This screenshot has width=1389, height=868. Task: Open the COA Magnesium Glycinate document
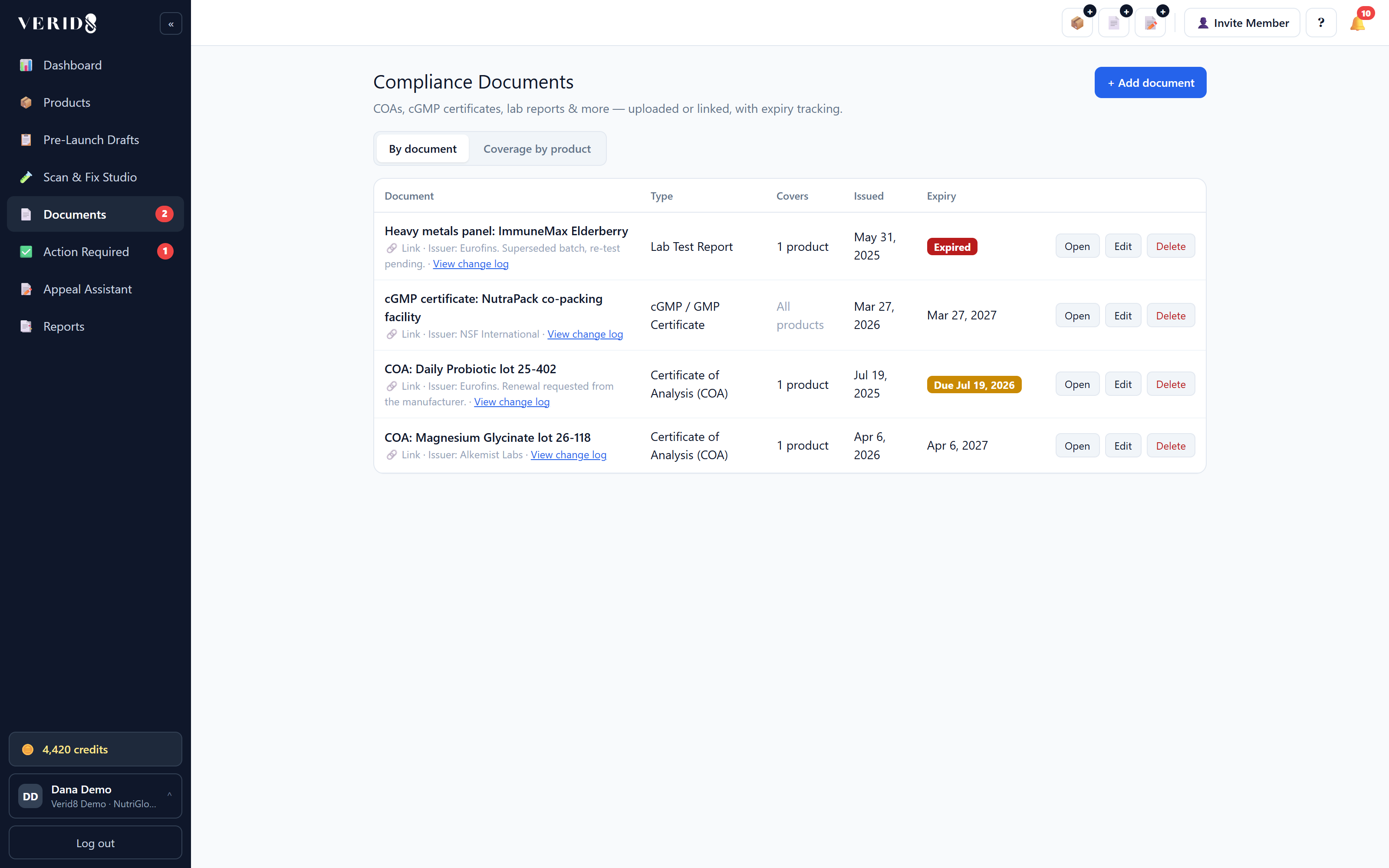[x=1077, y=446]
